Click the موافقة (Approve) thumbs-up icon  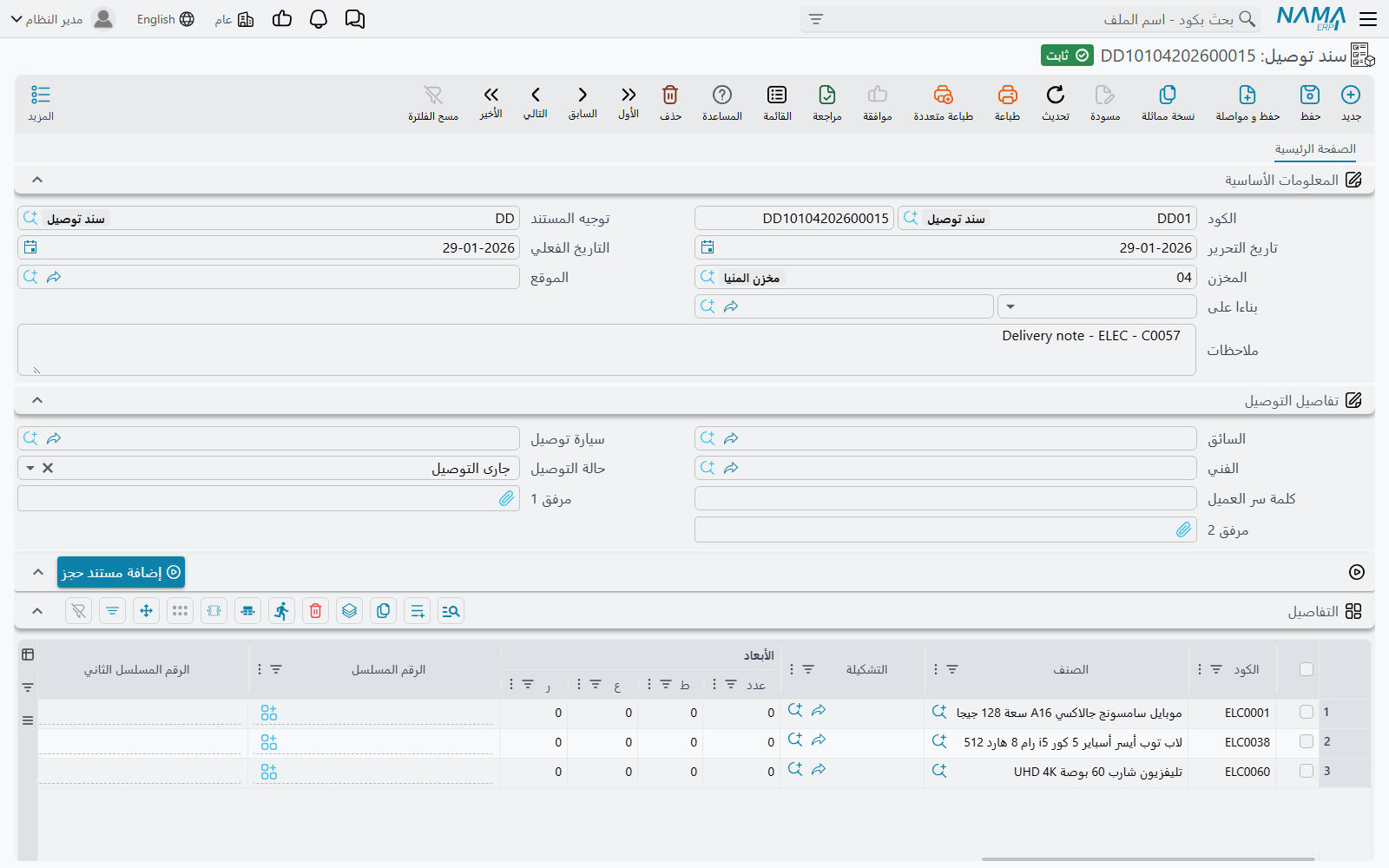[x=878, y=95]
